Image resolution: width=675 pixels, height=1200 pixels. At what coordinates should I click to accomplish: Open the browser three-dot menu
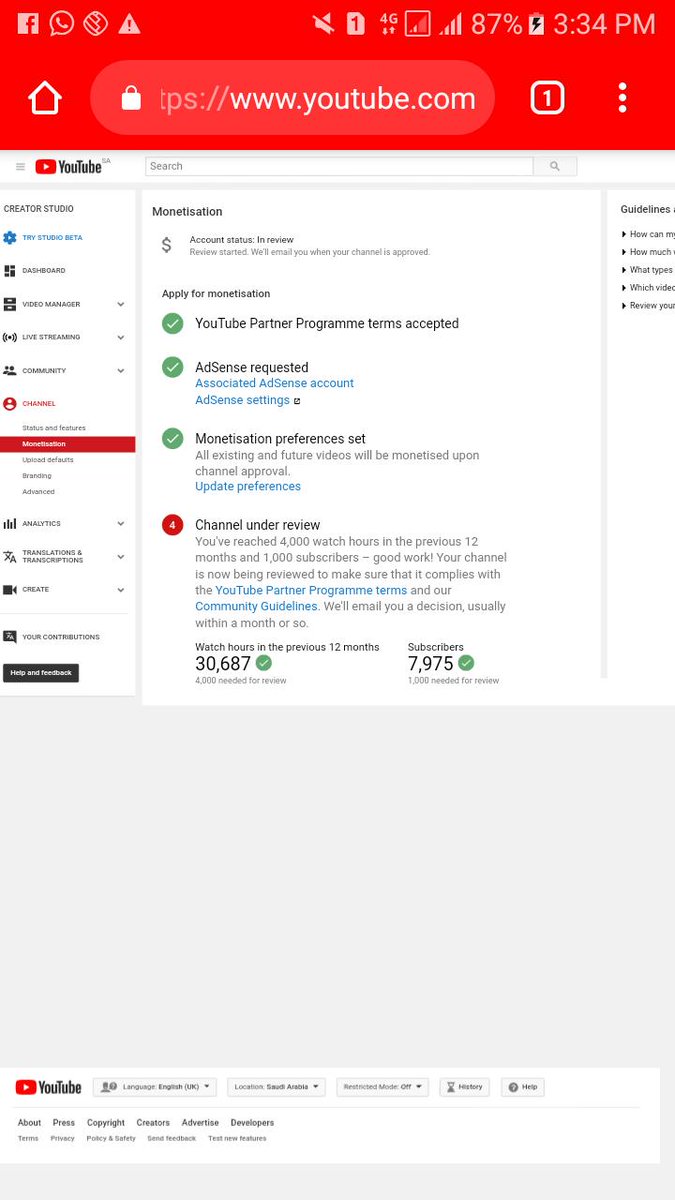[622, 98]
